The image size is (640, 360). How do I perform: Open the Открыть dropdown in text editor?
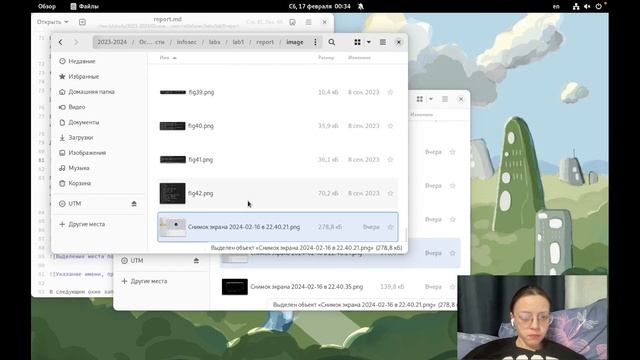tap(53, 22)
